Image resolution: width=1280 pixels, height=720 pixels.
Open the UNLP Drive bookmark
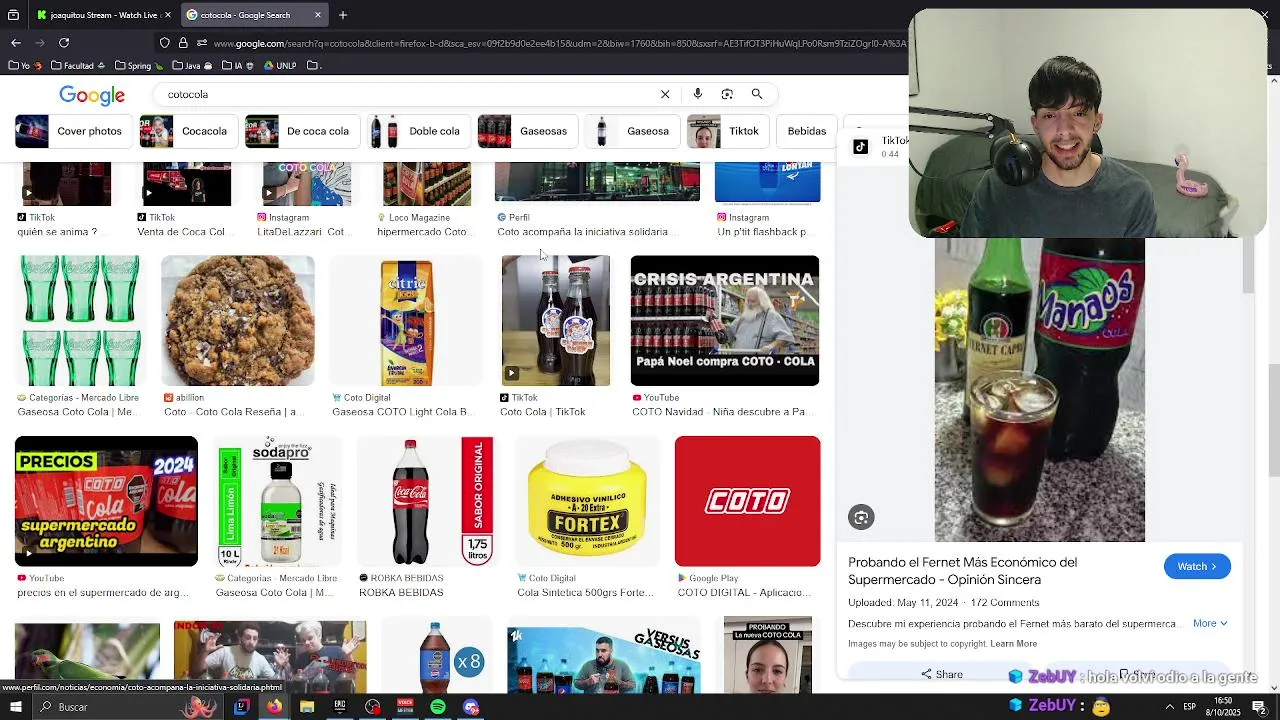(281, 66)
